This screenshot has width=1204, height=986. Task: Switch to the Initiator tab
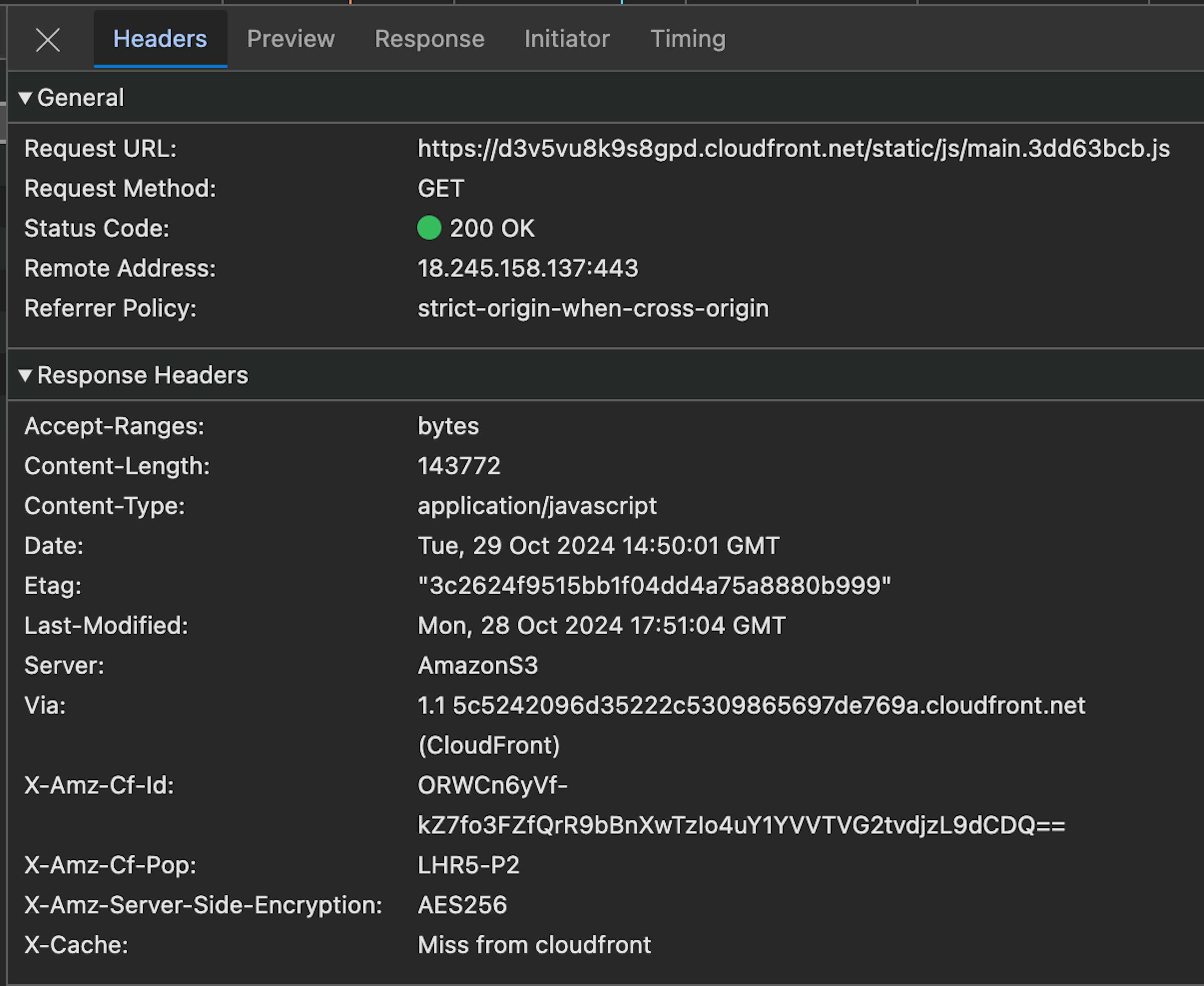(567, 39)
